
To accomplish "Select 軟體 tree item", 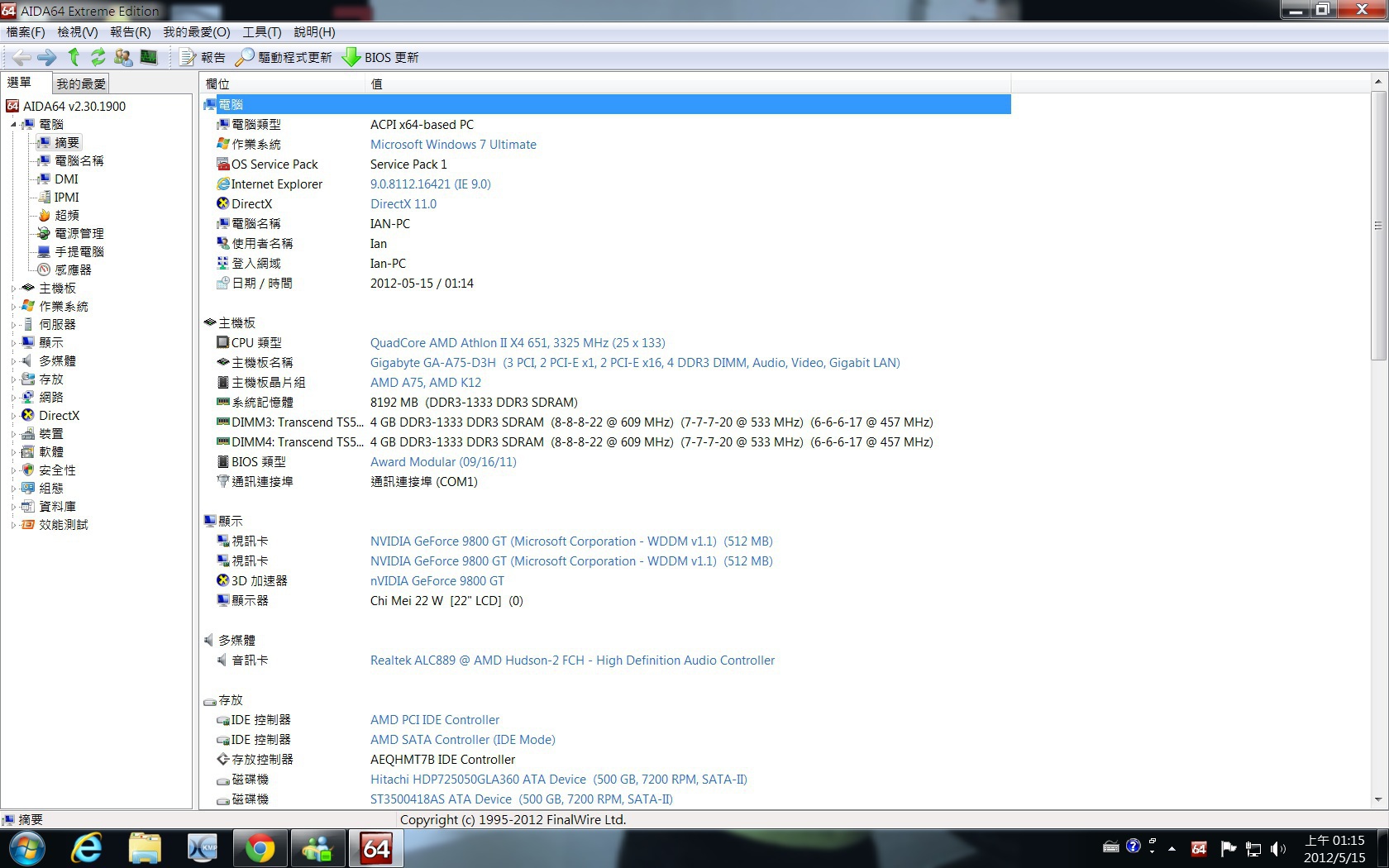I will [x=50, y=452].
